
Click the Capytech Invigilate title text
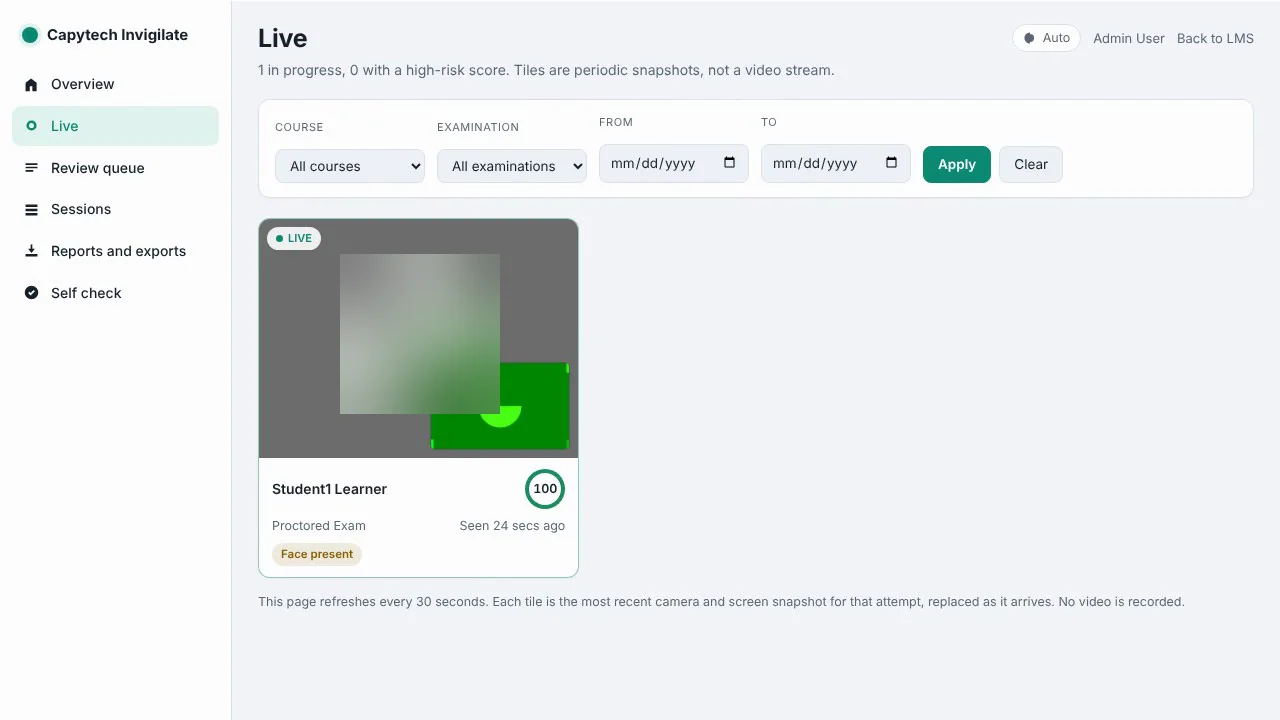pos(118,35)
